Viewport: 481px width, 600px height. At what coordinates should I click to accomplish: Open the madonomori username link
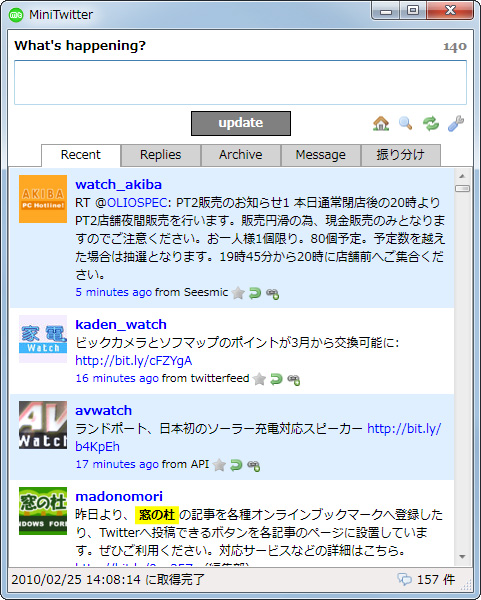[x=119, y=496]
